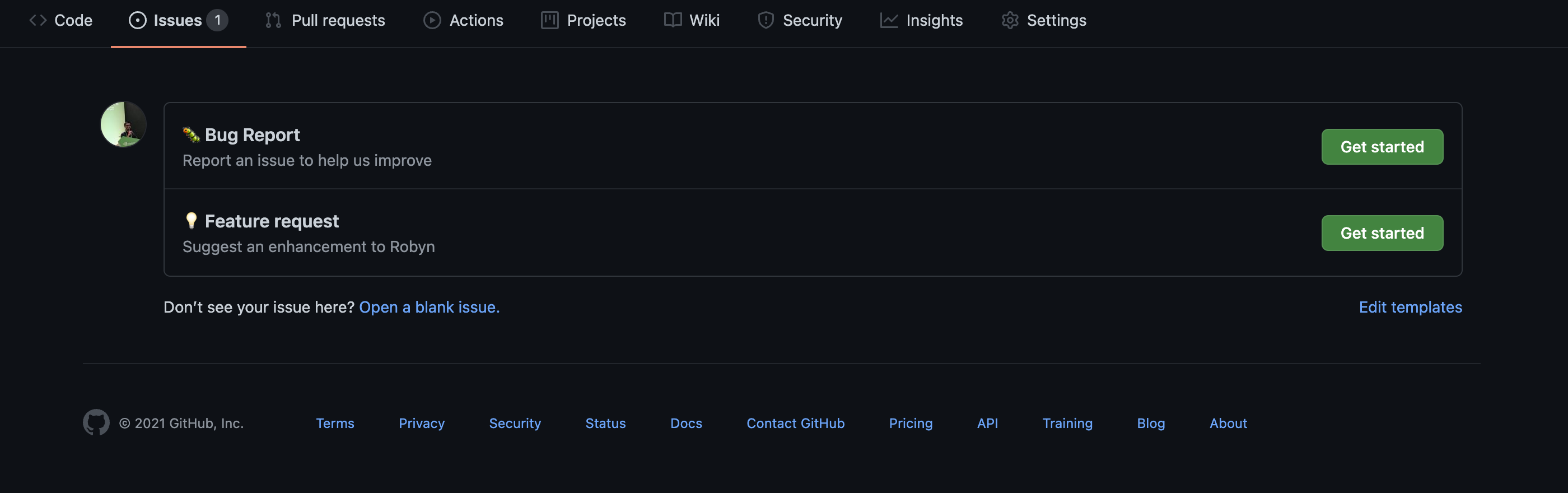Click the Edit templates link

[1410, 308]
